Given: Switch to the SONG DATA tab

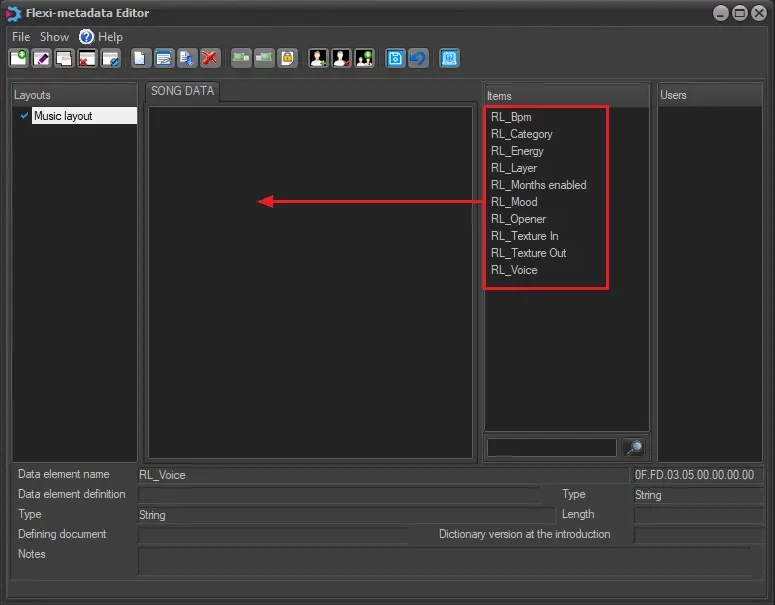Looking at the screenshot, I should 182,91.
